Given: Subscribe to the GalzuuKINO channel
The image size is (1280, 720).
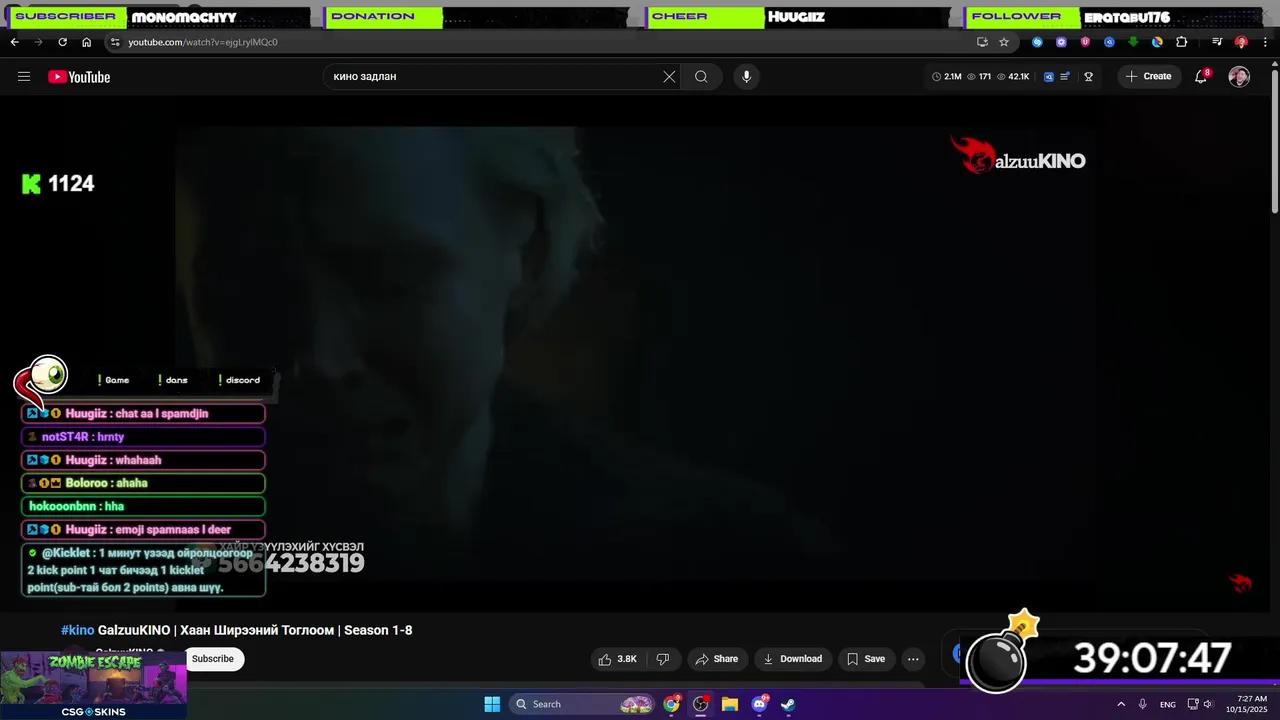Looking at the screenshot, I should pos(212,658).
